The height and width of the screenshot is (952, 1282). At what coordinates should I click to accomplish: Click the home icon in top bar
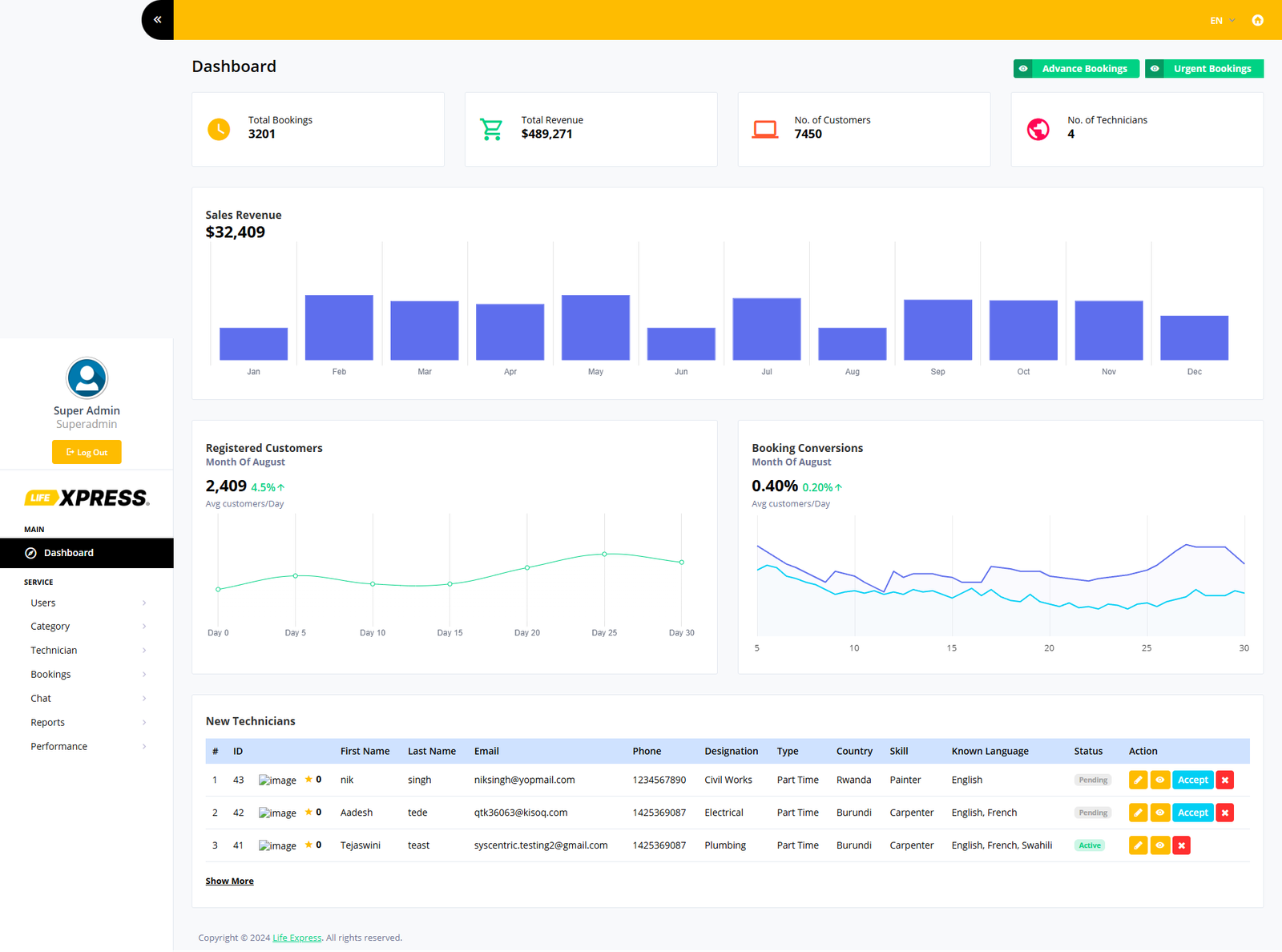point(1257,21)
